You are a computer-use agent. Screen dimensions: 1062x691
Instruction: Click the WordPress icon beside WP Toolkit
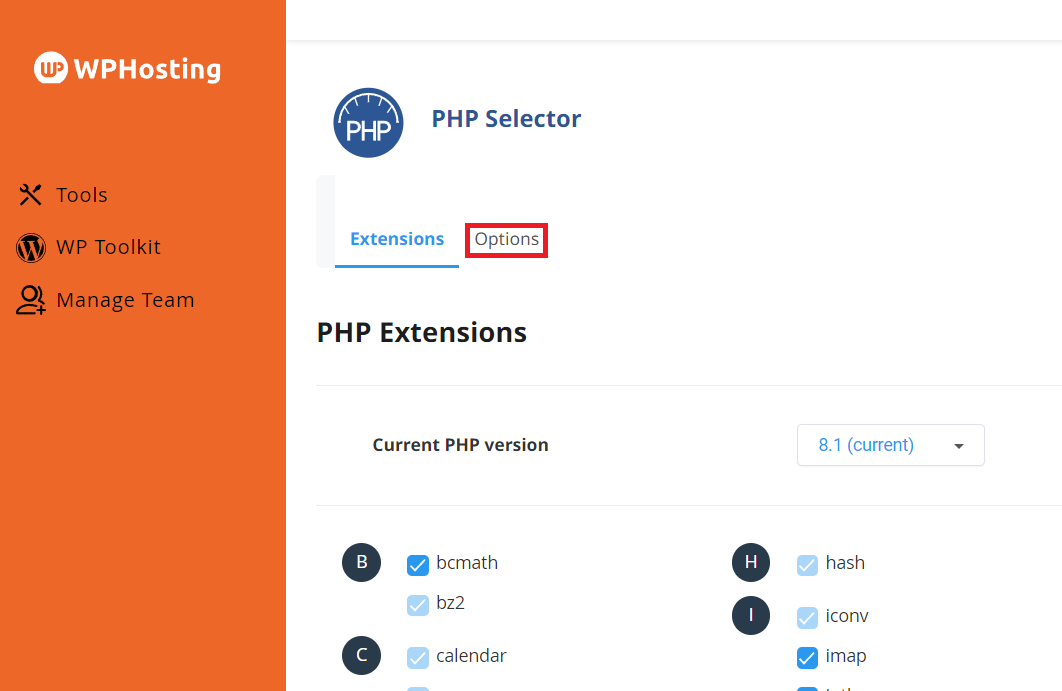[31, 248]
